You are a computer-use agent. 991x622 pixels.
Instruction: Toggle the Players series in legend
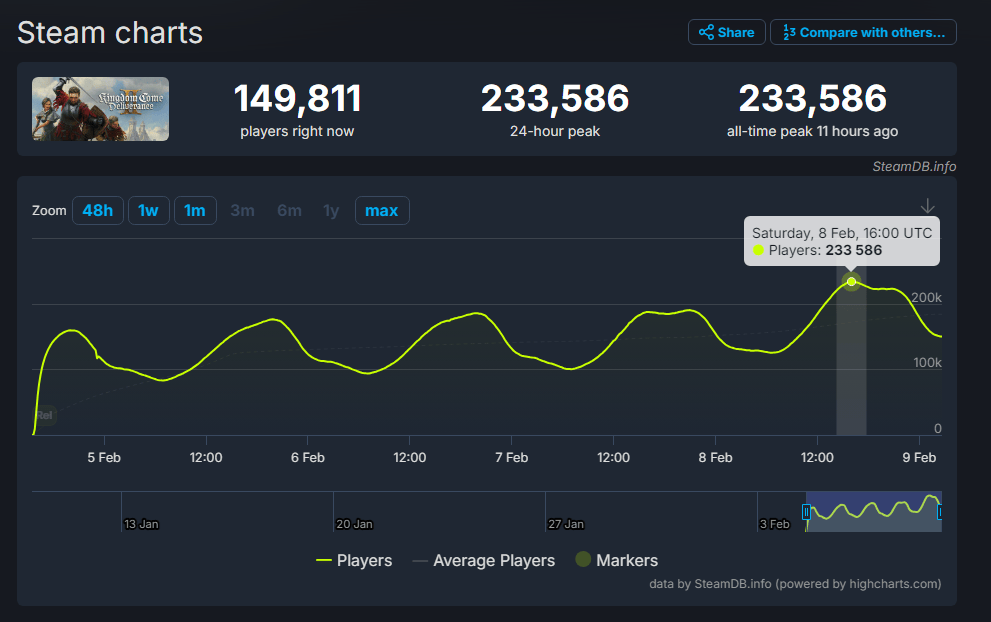click(x=354, y=561)
